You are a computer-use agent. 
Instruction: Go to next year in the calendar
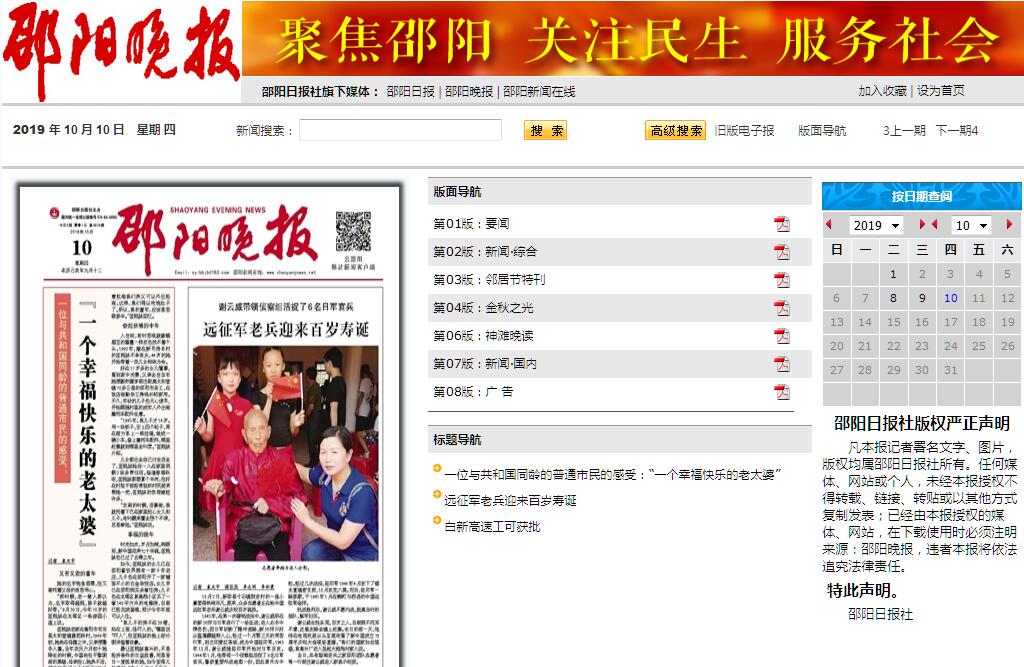[922, 225]
